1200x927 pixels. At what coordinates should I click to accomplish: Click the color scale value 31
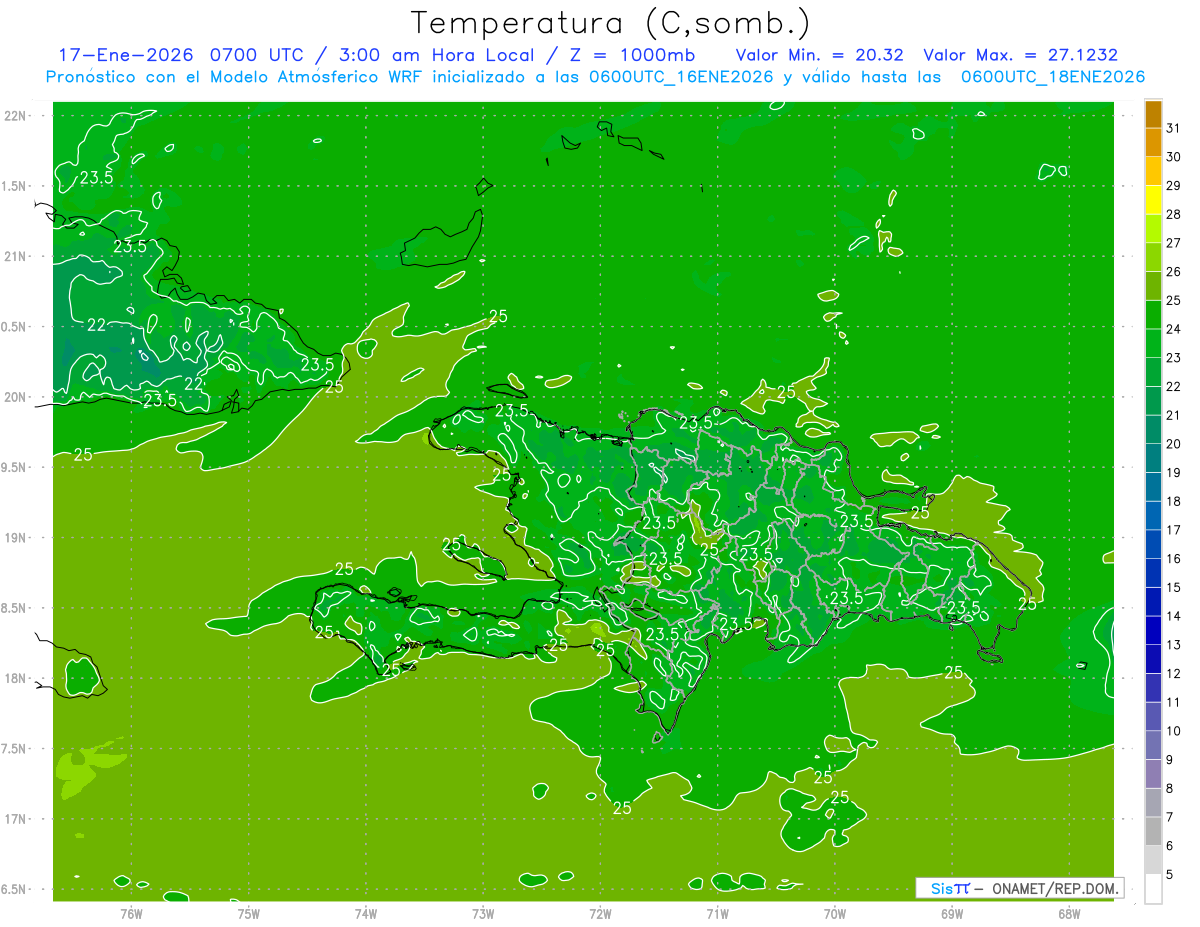[1174, 128]
